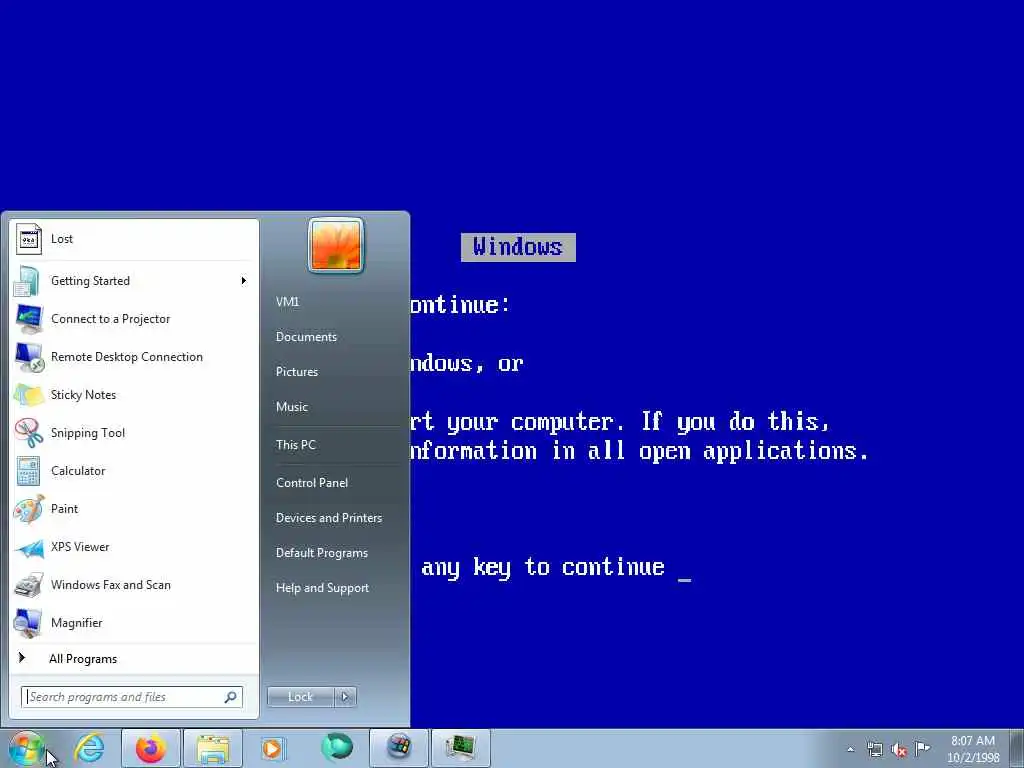
Task: Open Control Panel from Start menu
Action: pos(312,483)
